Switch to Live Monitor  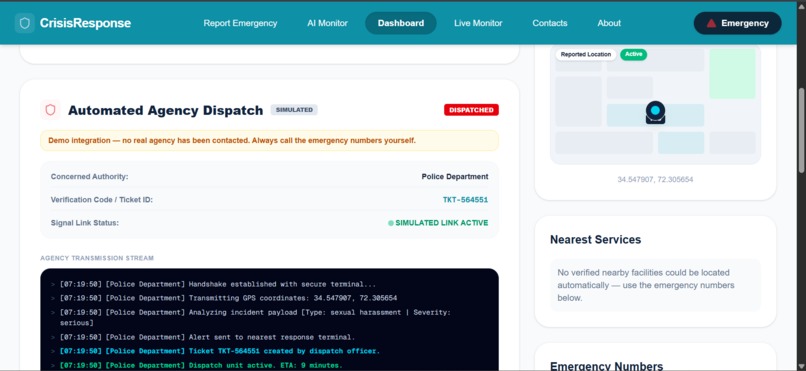click(478, 23)
